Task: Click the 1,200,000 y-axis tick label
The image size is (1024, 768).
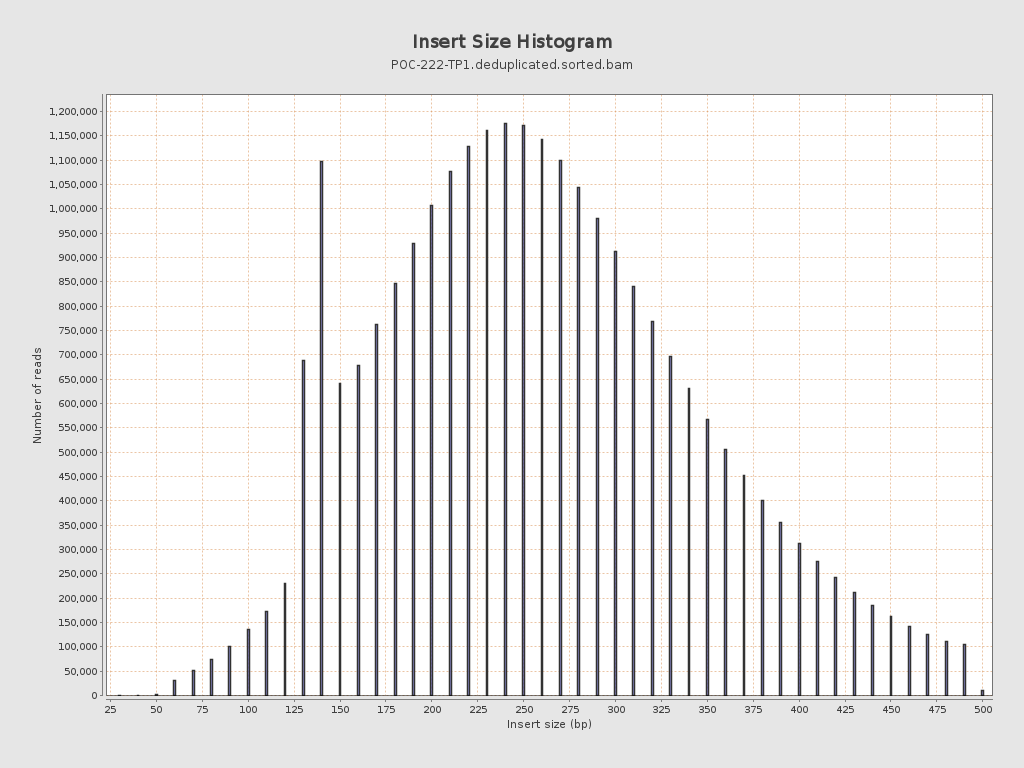Action: (73, 112)
